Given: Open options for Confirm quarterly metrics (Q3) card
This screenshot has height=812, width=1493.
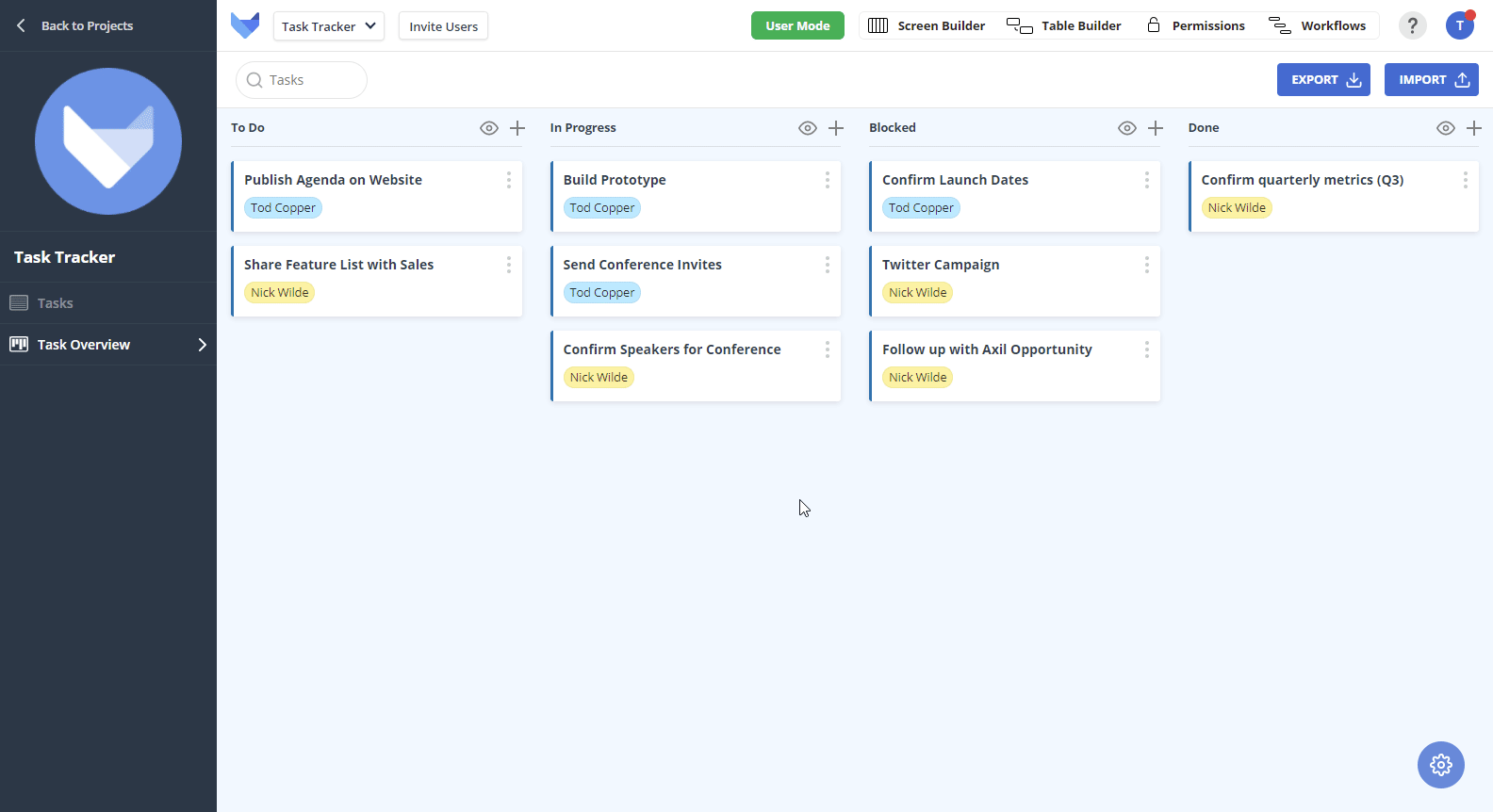Looking at the screenshot, I should pyautogui.click(x=1466, y=180).
